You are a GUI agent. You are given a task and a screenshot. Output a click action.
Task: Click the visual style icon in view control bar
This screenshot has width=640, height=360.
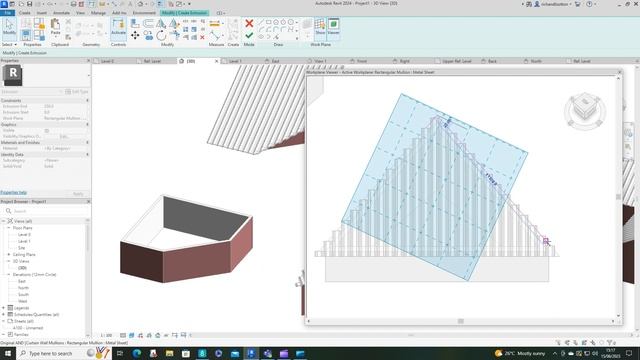click(x=131, y=335)
